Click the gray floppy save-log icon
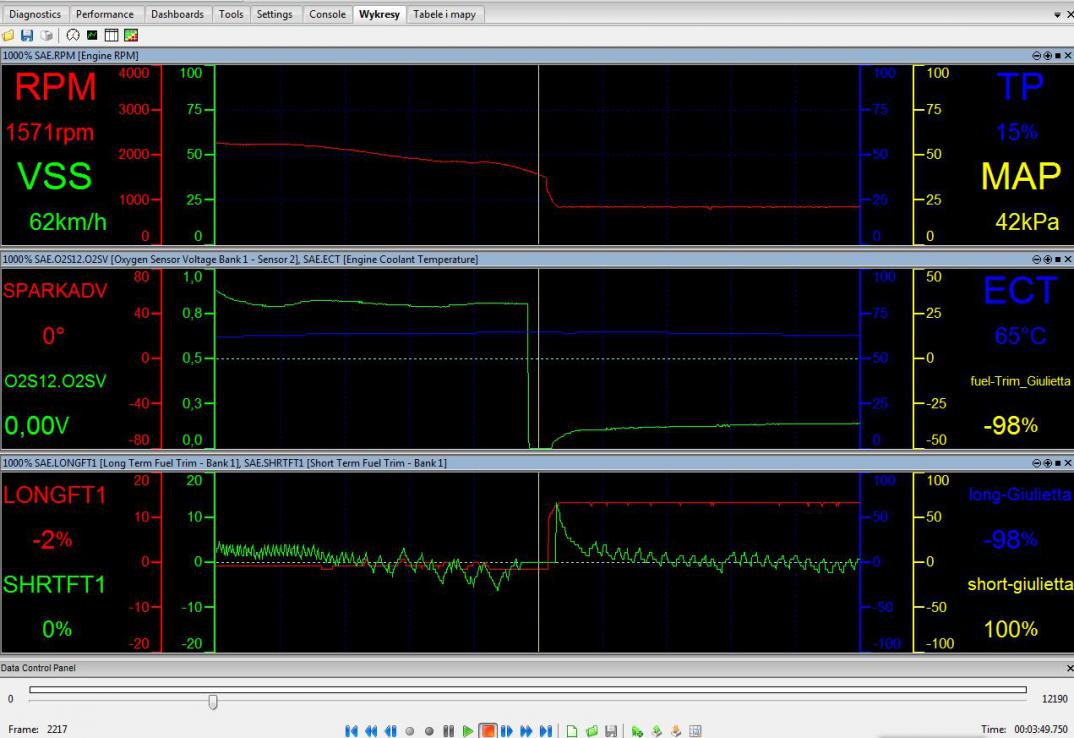 click(611, 730)
